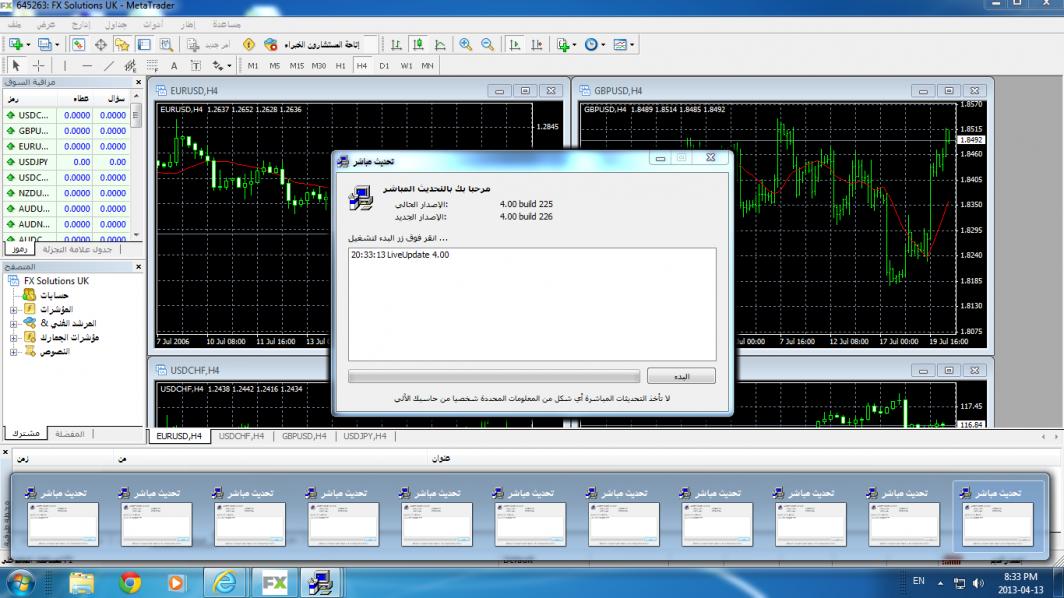Switch to the USDCHF,H4 chart tab

click(240, 436)
